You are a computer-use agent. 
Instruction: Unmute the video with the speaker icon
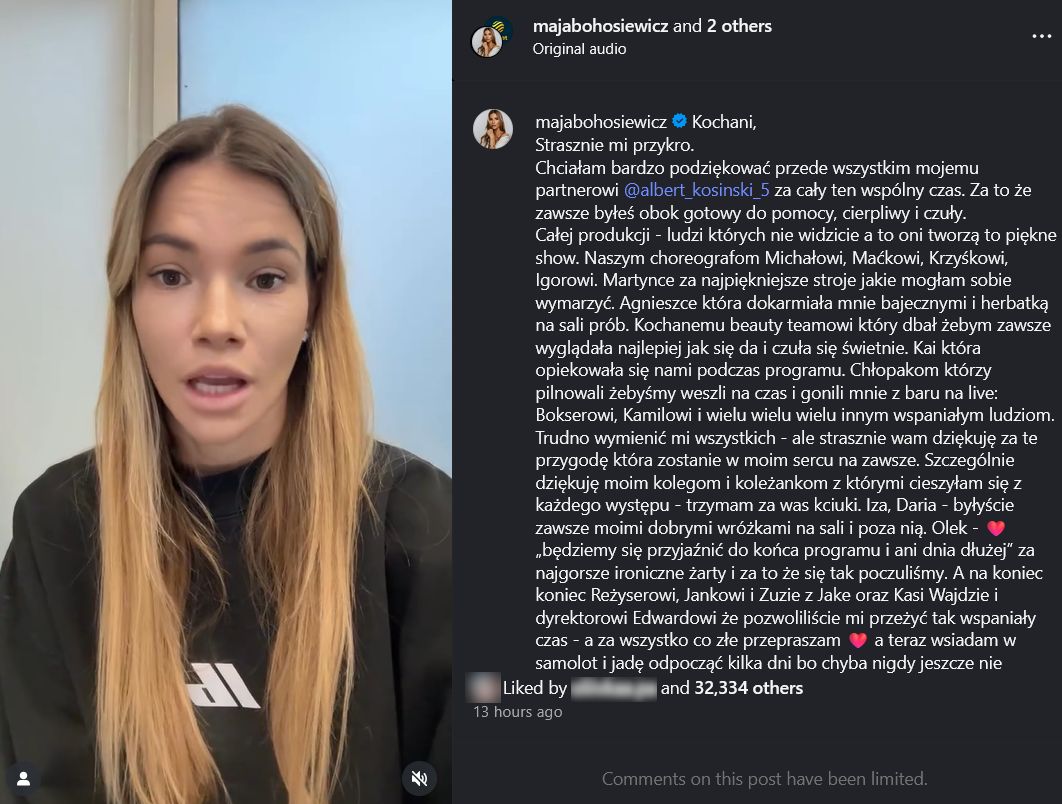(419, 778)
